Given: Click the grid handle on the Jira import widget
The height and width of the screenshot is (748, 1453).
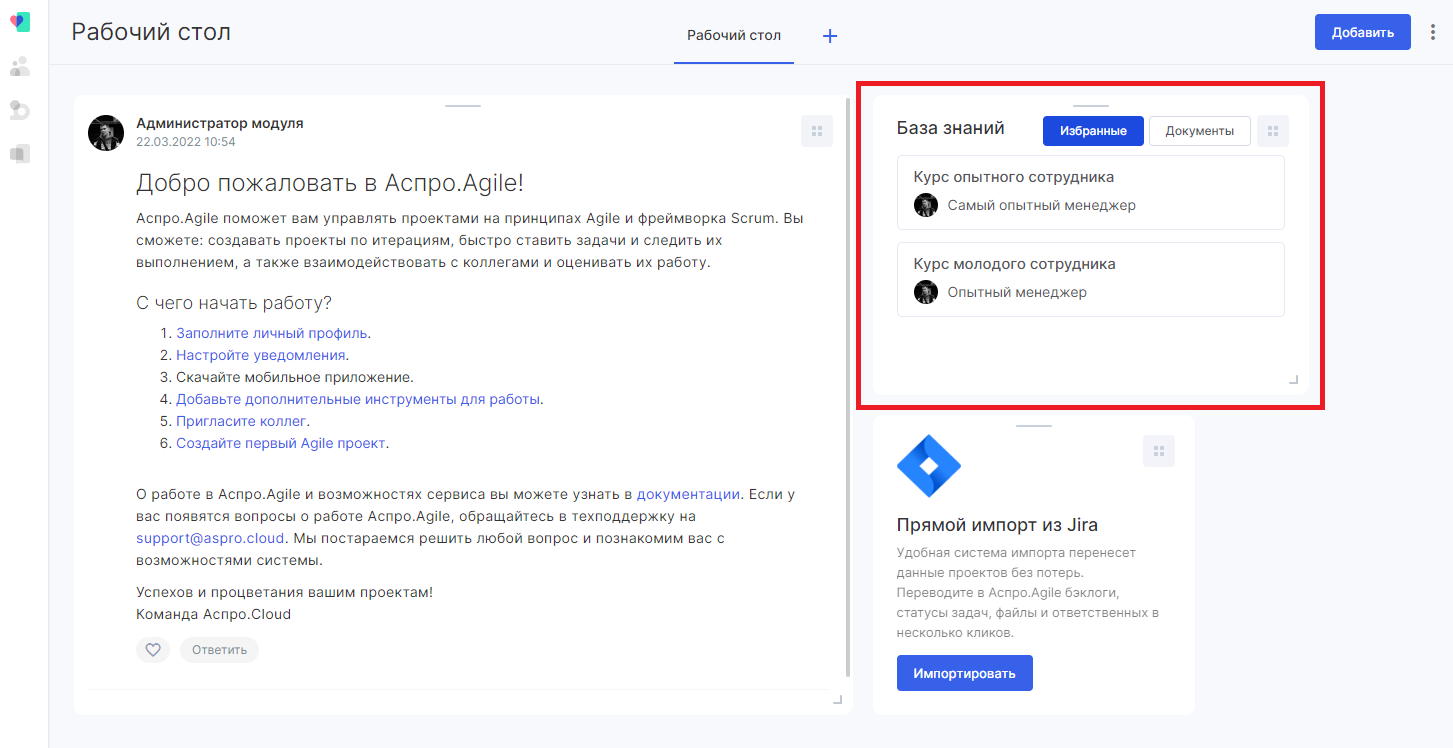Looking at the screenshot, I should [1159, 451].
